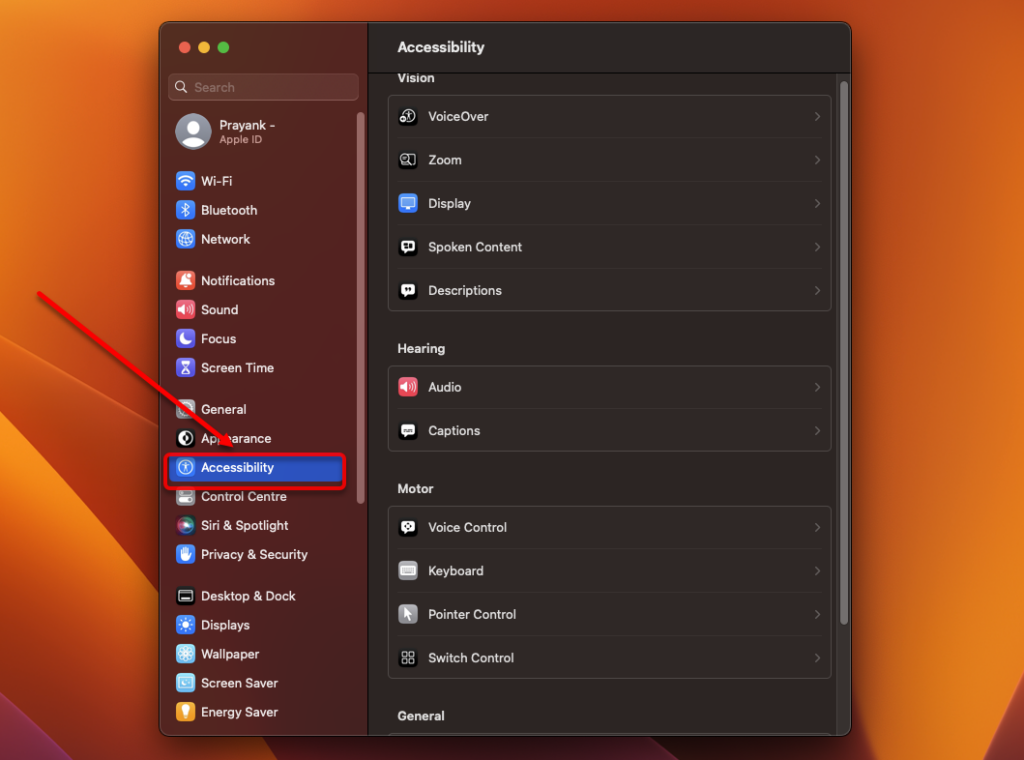Click the Descriptions speech bubble icon

[x=408, y=291]
